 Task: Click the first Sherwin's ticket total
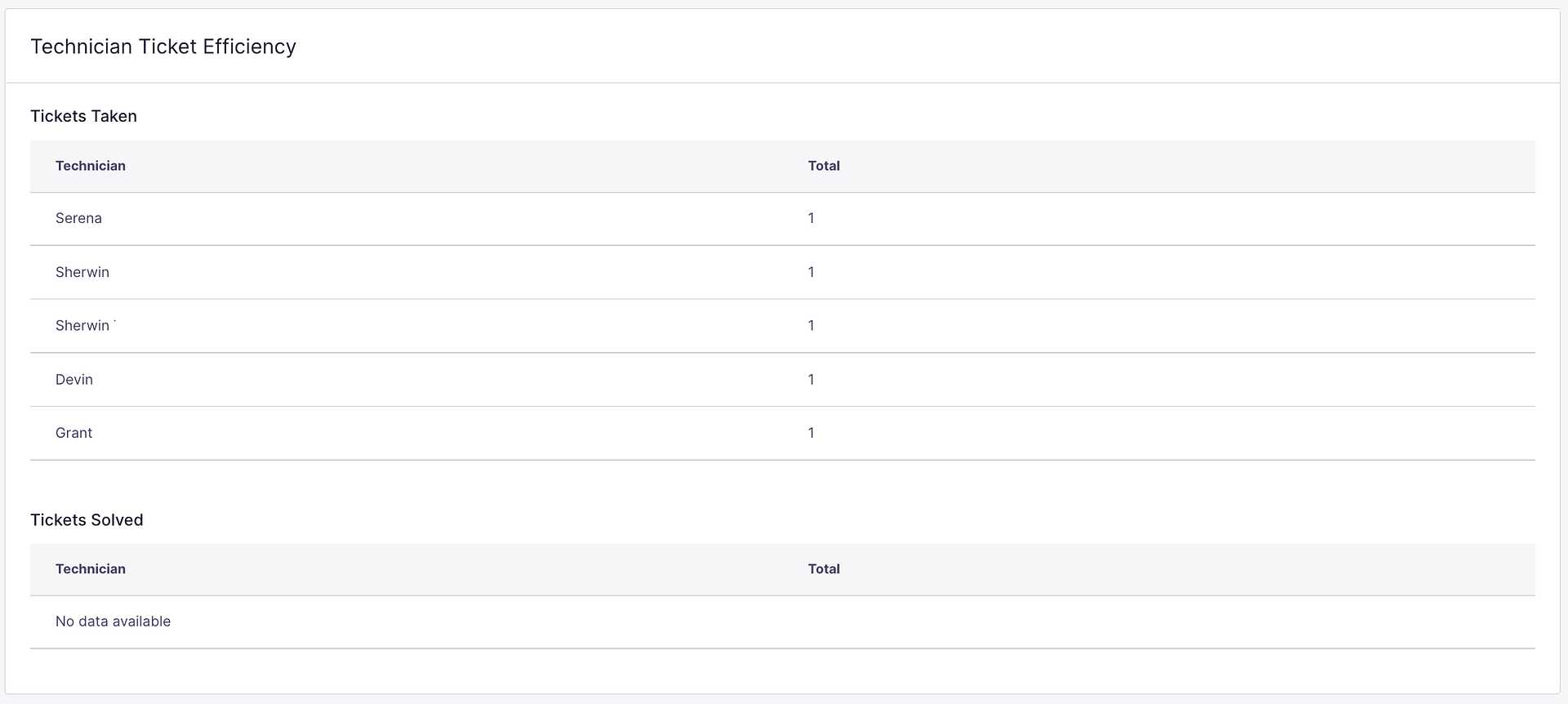pos(811,272)
